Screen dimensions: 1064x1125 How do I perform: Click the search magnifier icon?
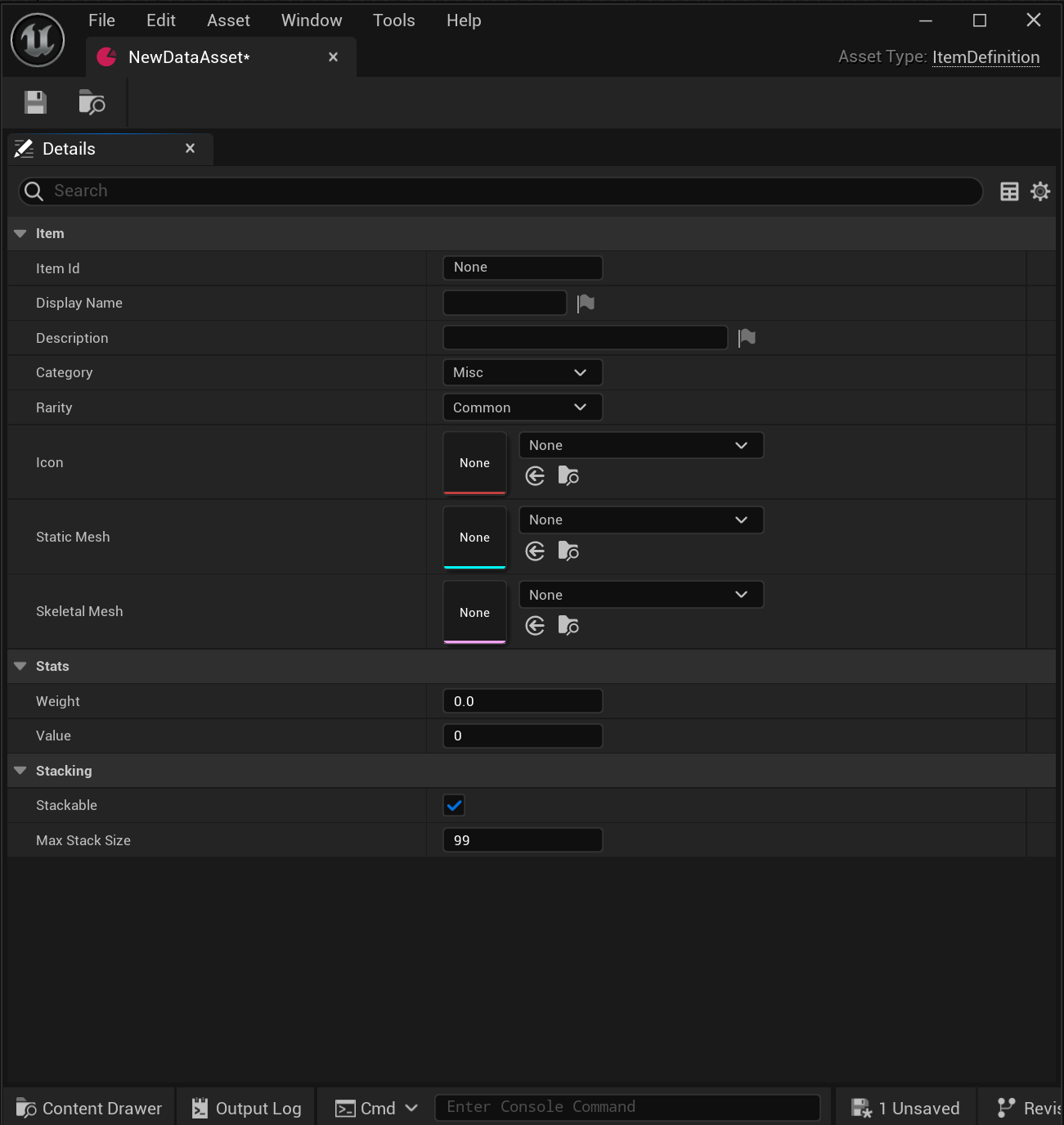[34, 191]
